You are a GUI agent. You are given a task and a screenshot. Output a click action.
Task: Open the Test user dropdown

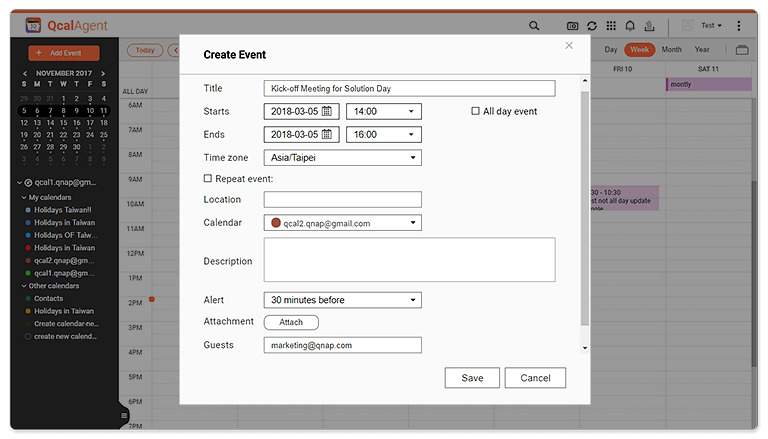point(711,25)
